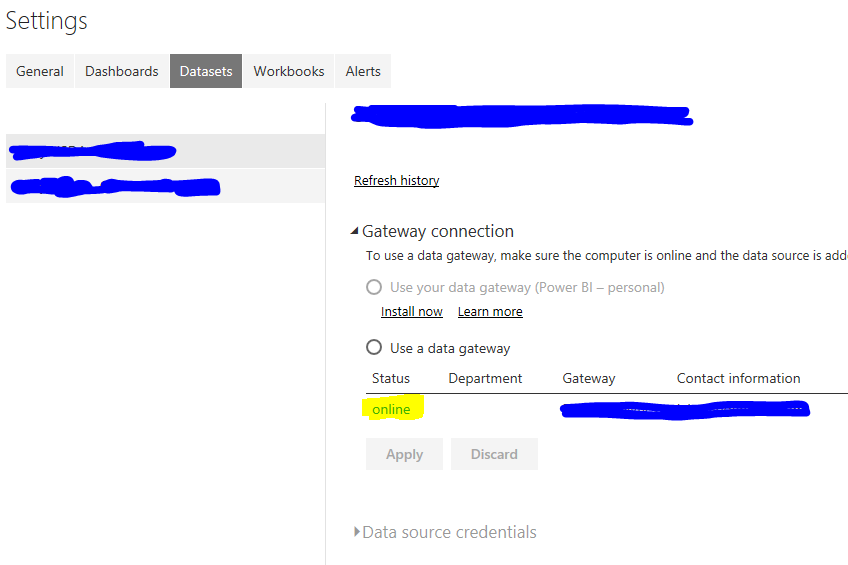Click the Settings page heading
This screenshot has height=565, width=848.
[x=47, y=21]
